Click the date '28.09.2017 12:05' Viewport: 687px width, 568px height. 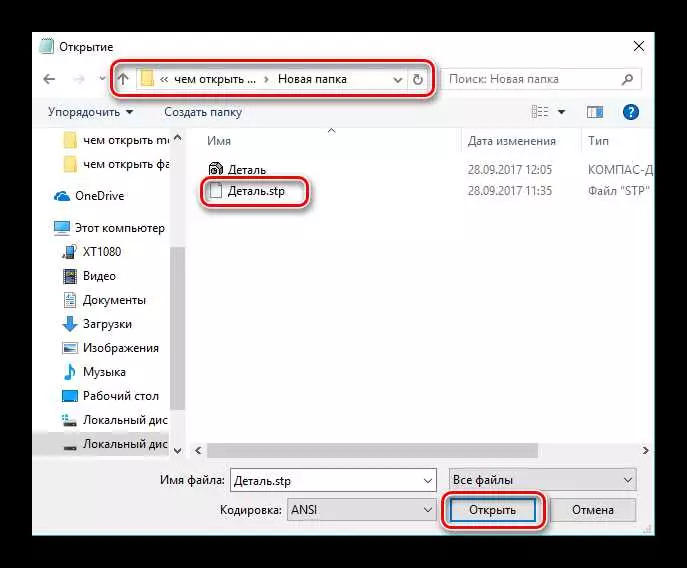click(510, 170)
